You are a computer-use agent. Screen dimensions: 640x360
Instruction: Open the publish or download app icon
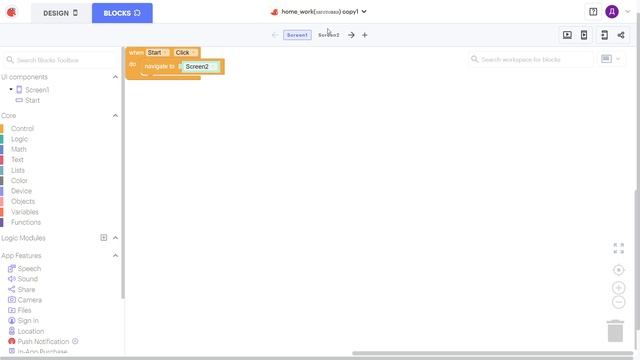click(x=604, y=35)
